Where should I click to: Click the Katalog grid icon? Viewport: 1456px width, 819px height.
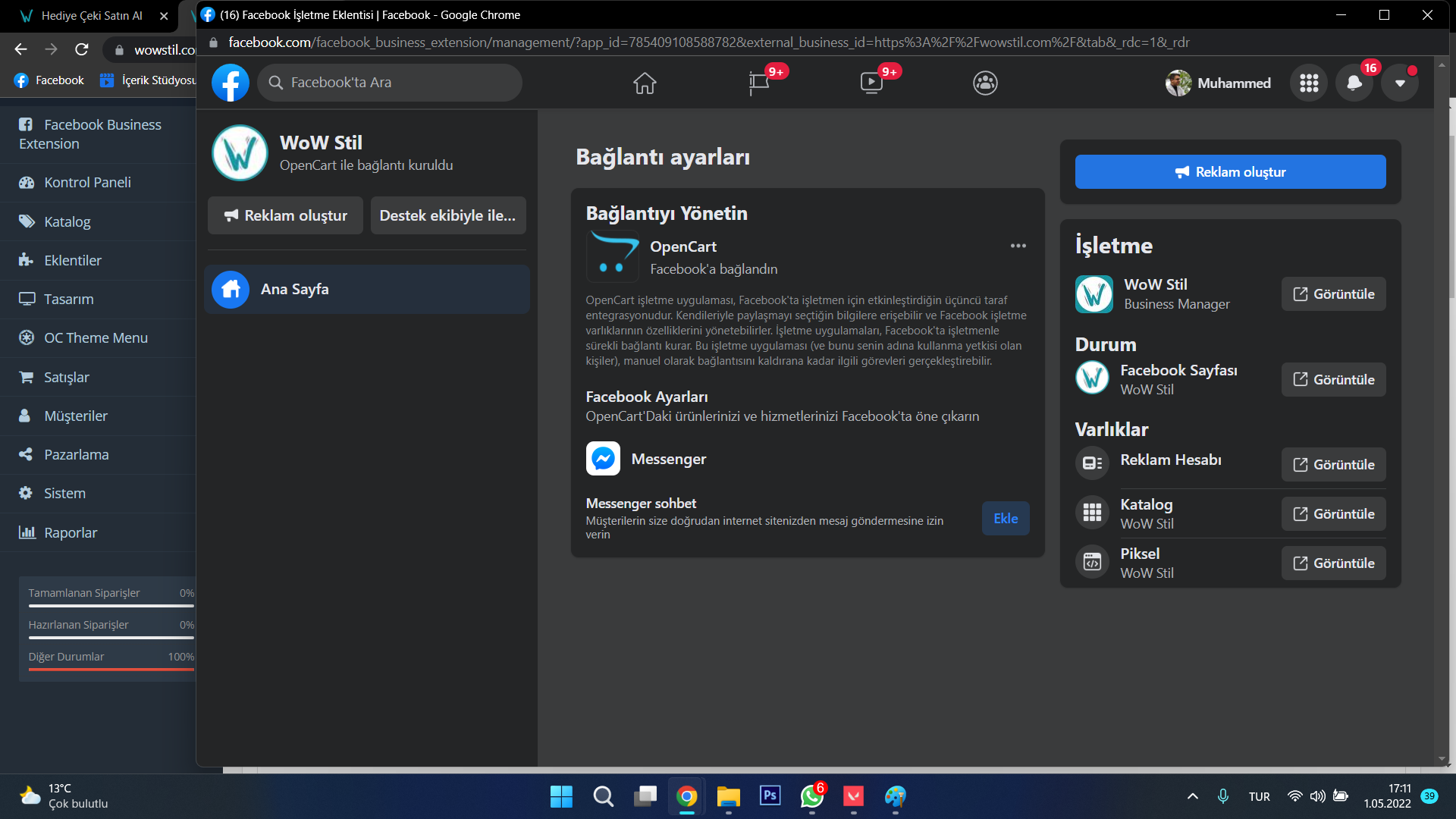[1092, 513]
